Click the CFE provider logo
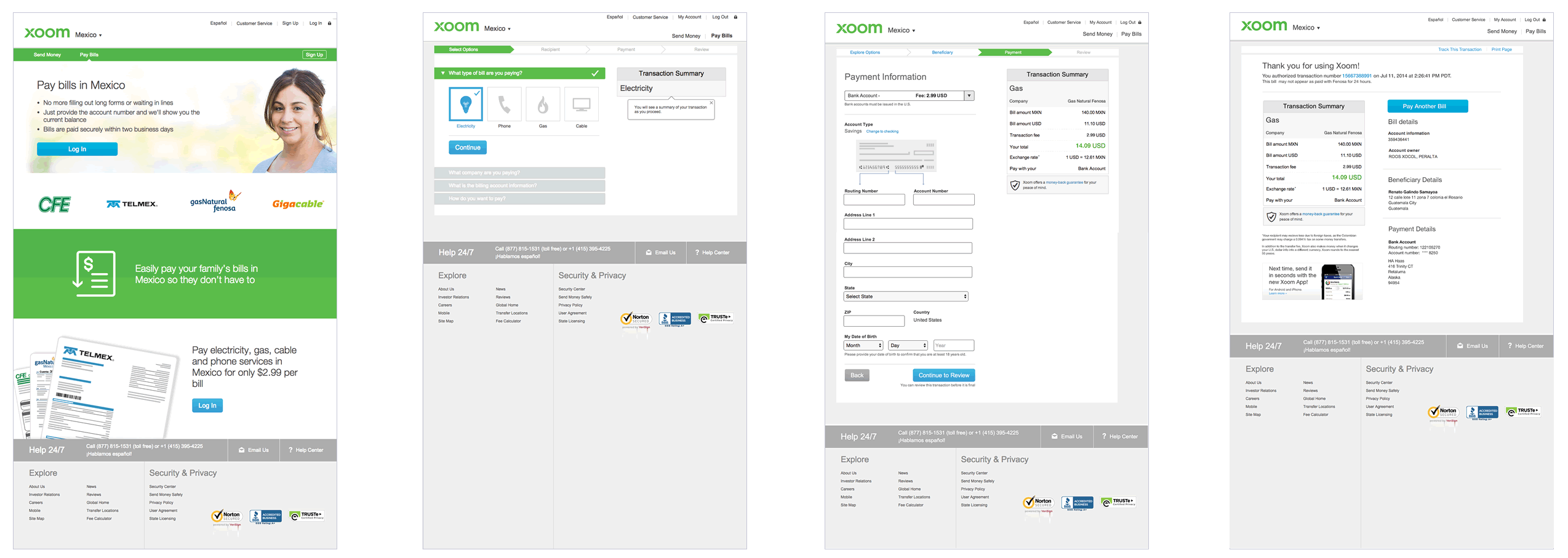The image size is (1568, 558). [x=55, y=204]
